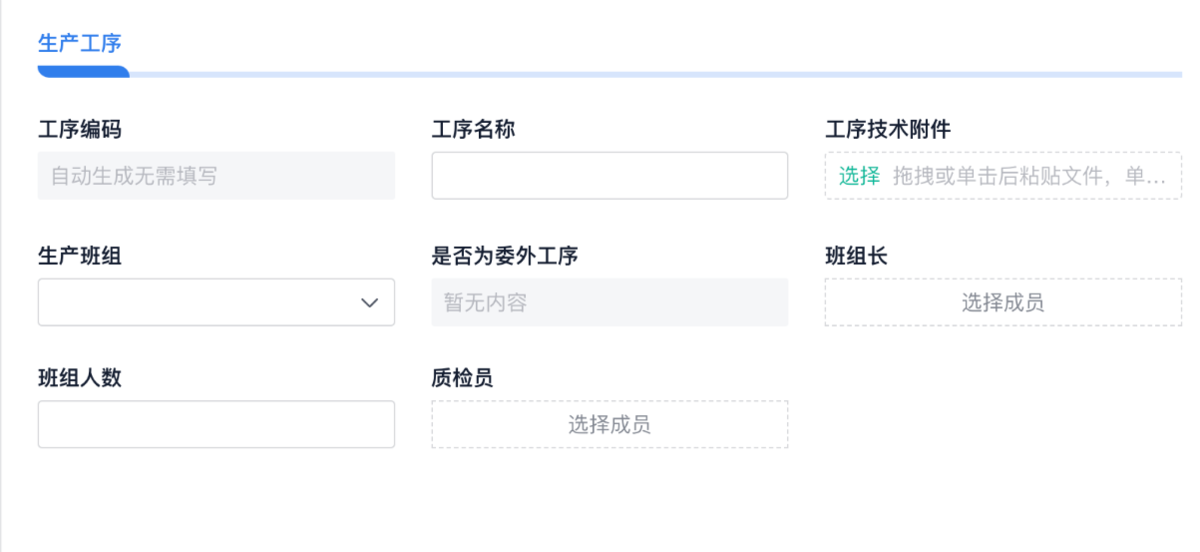Open the 生产班组 dropdown box
This screenshot has height=552, width=1200.
pyautogui.click(x=200, y=302)
